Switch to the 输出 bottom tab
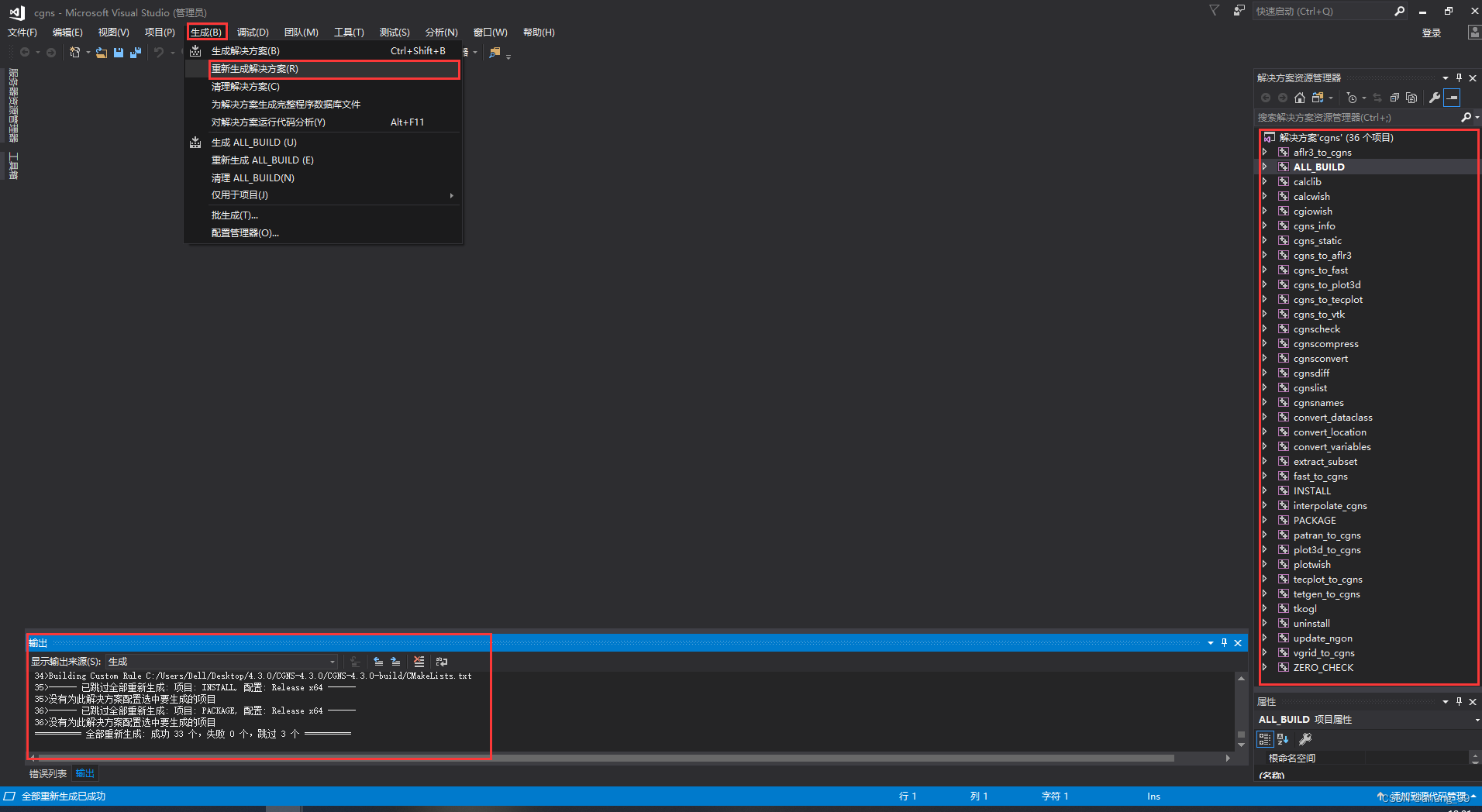Image resolution: width=1482 pixels, height=812 pixels. tap(84, 773)
